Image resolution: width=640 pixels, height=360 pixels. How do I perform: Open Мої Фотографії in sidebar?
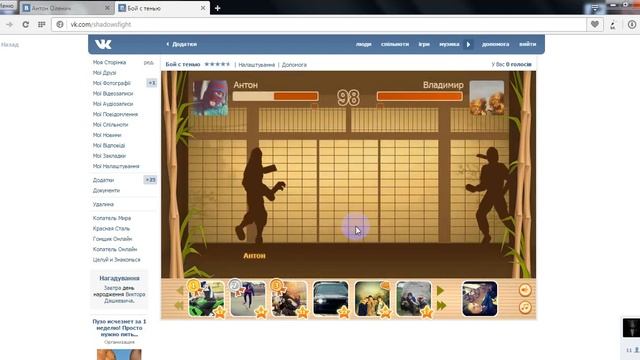(112, 83)
